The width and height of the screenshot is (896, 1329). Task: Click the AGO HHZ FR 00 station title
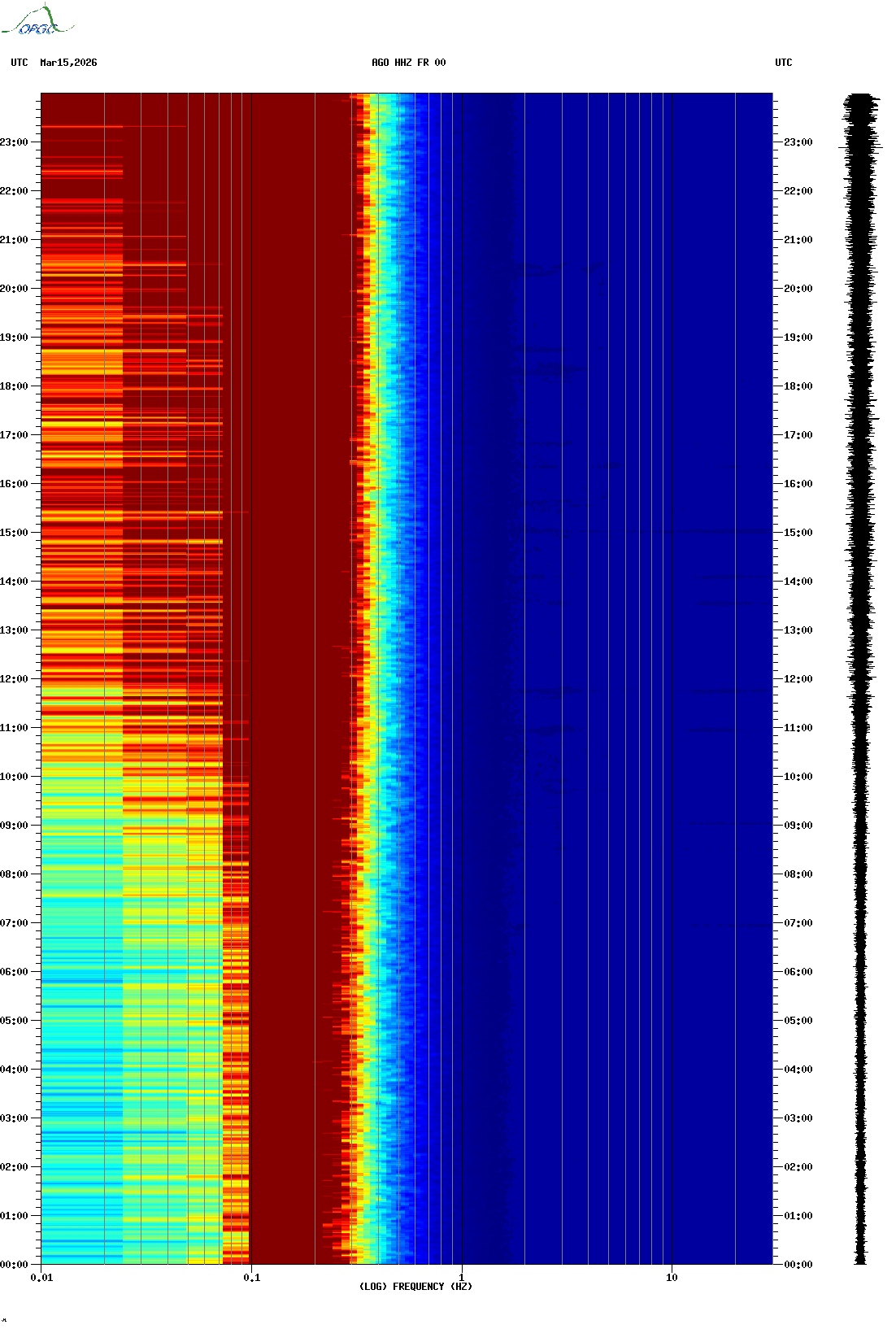pos(409,63)
